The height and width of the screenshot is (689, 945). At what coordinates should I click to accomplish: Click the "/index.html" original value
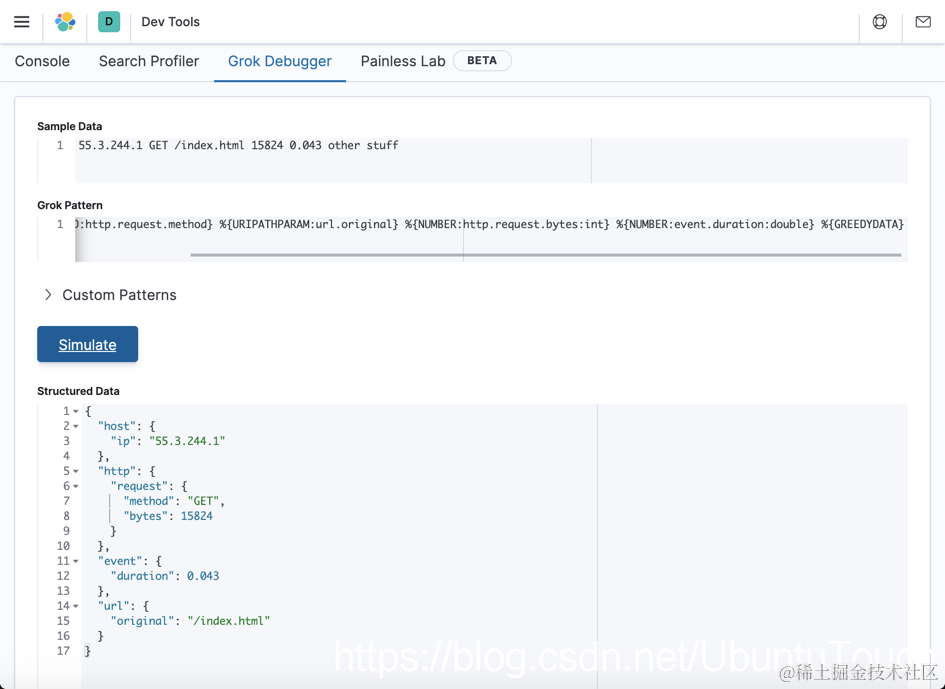click(x=228, y=621)
